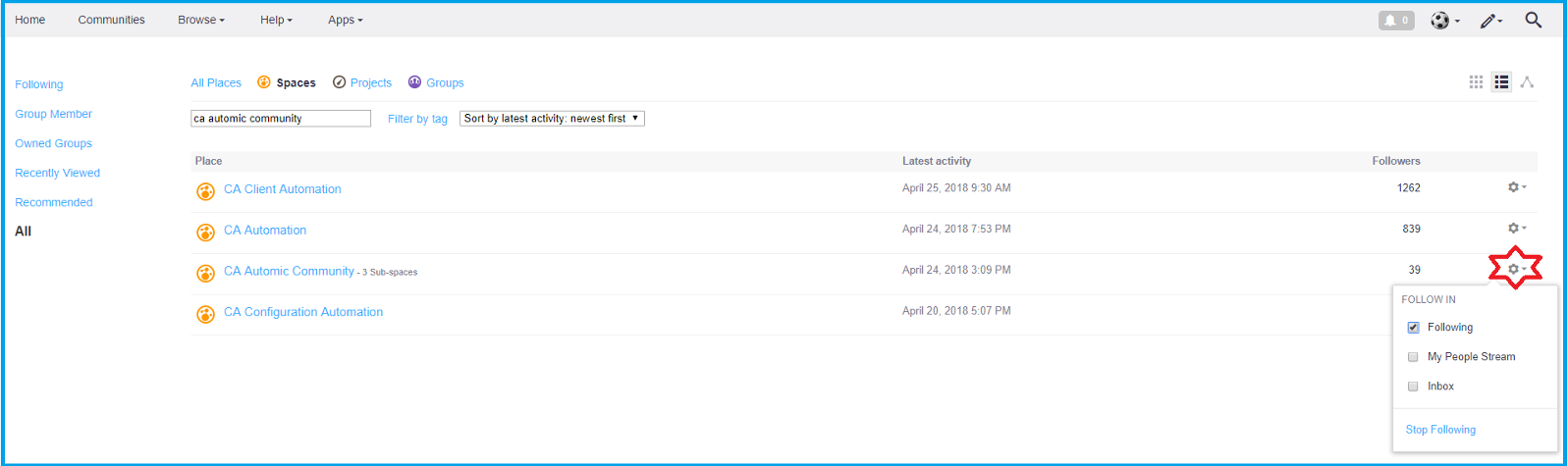Switch to list details view
The image size is (1568, 466).
1501,82
